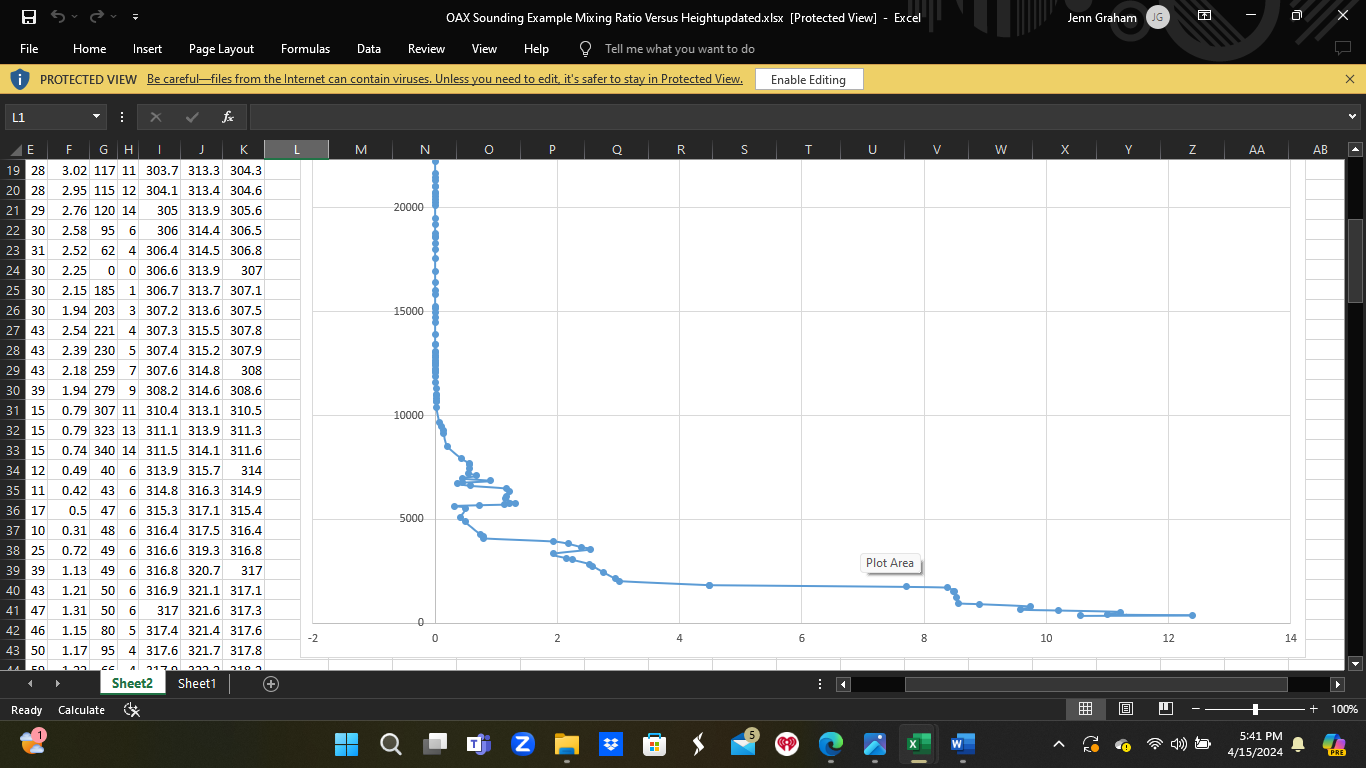This screenshot has width=1366, height=768.
Task: Zoom in using the plus button
Action: 1313,709
